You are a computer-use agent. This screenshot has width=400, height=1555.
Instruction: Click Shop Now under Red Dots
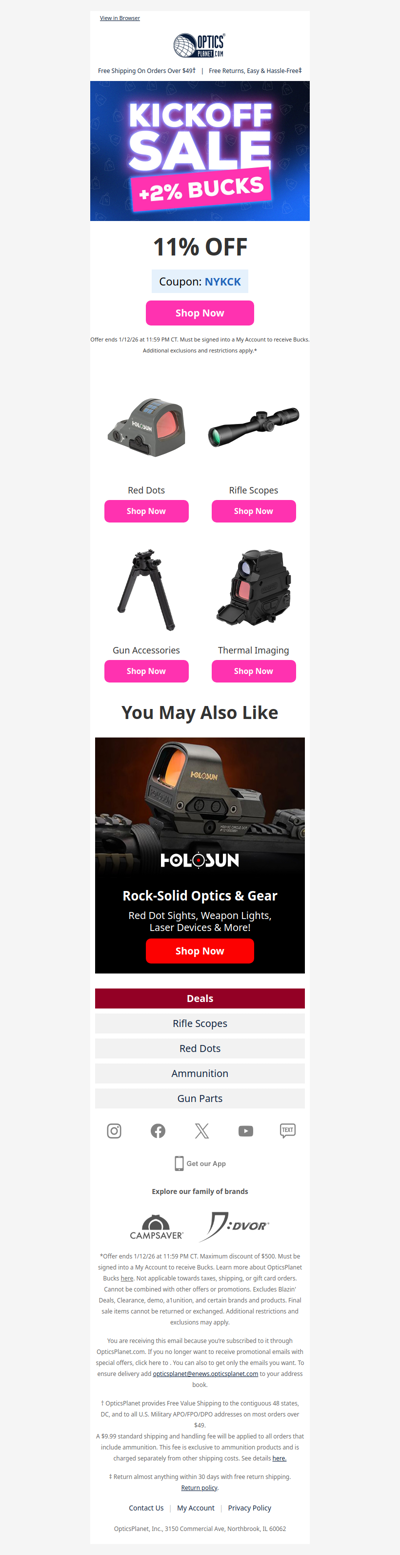pyautogui.click(x=147, y=511)
